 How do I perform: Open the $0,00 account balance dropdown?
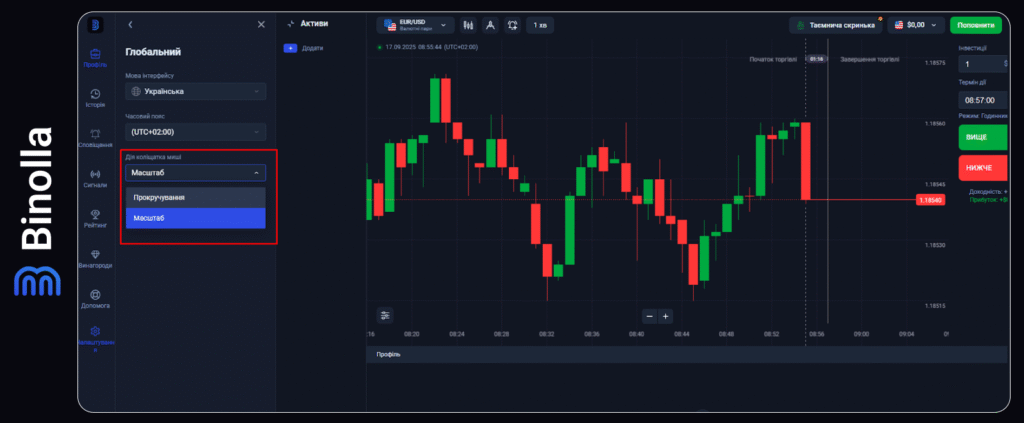(913, 24)
